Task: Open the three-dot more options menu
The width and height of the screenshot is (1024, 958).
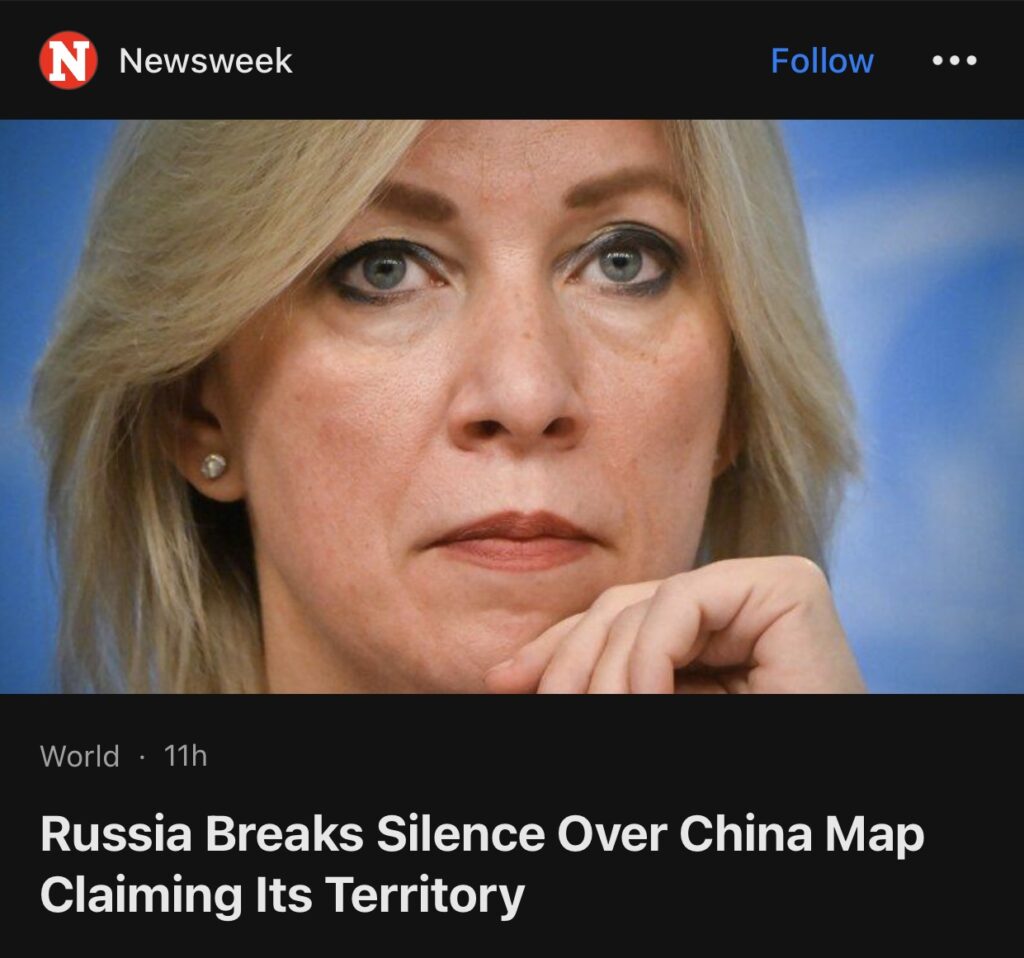Action: 955,61
